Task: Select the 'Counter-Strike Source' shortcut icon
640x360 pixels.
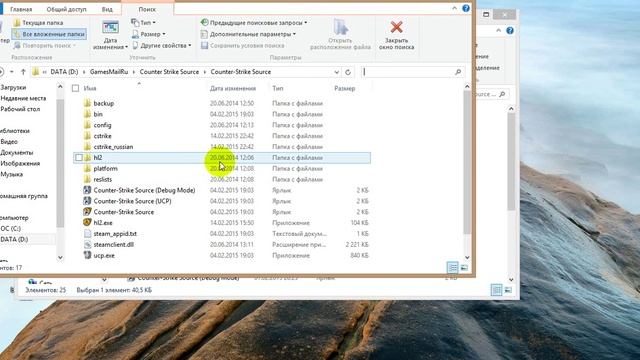Action: (x=87, y=211)
